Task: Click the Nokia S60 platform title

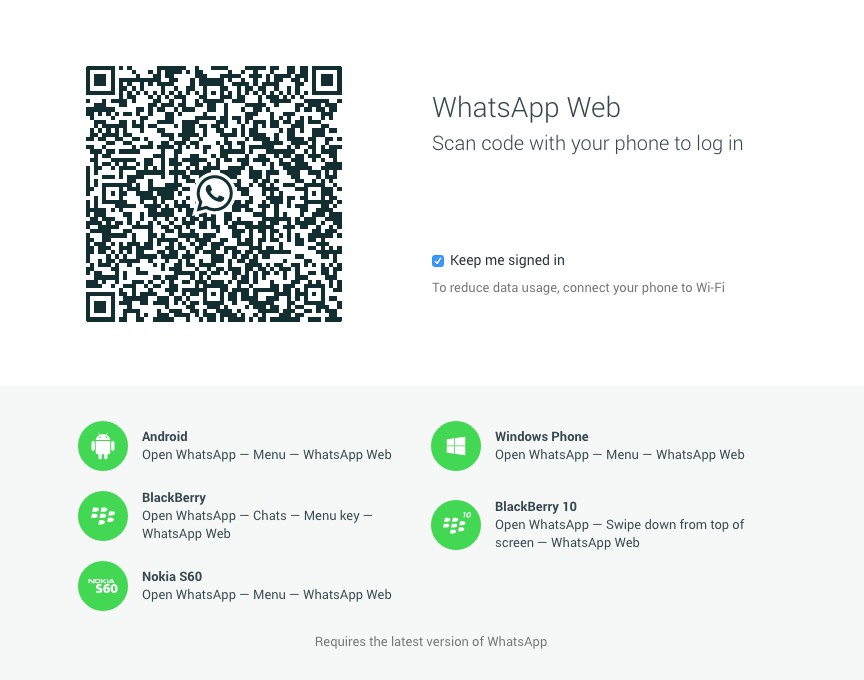Action: tap(172, 576)
